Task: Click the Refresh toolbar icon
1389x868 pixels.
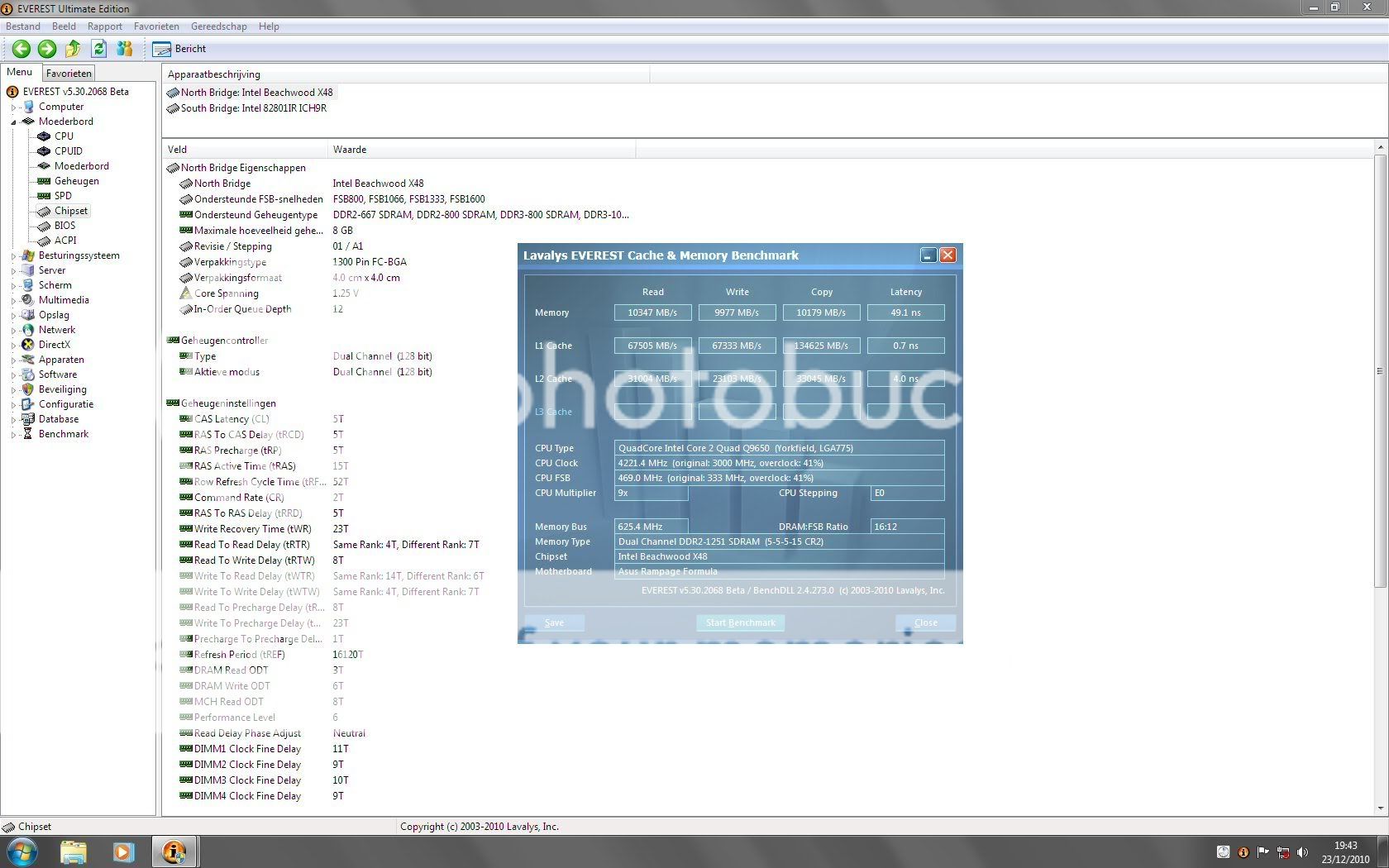Action: (98, 49)
